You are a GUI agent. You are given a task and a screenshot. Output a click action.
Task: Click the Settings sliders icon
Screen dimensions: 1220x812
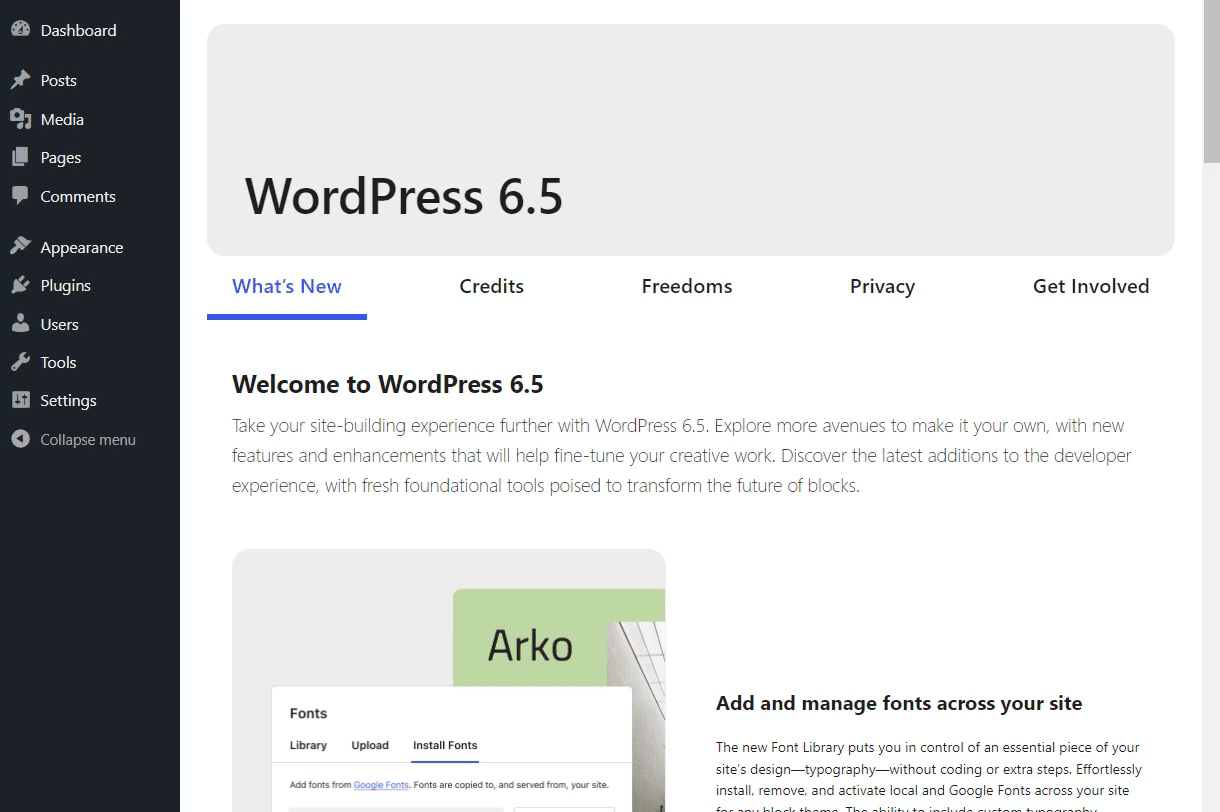(20, 400)
